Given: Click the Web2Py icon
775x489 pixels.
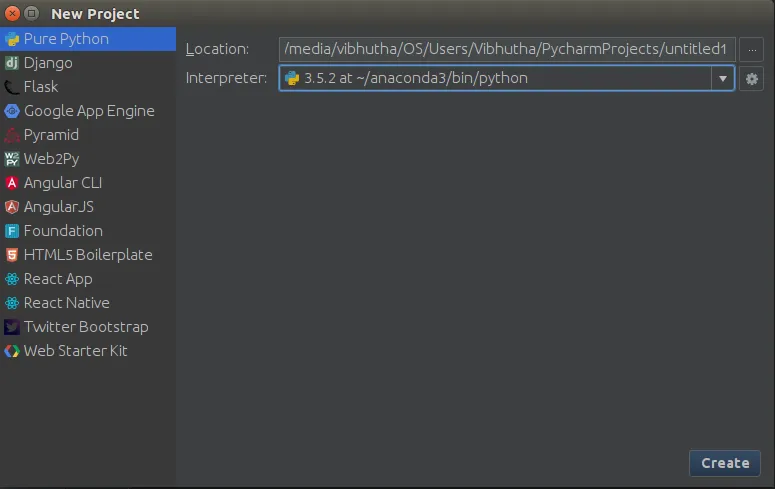Looking at the screenshot, I should pyautogui.click(x=12, y=159).
